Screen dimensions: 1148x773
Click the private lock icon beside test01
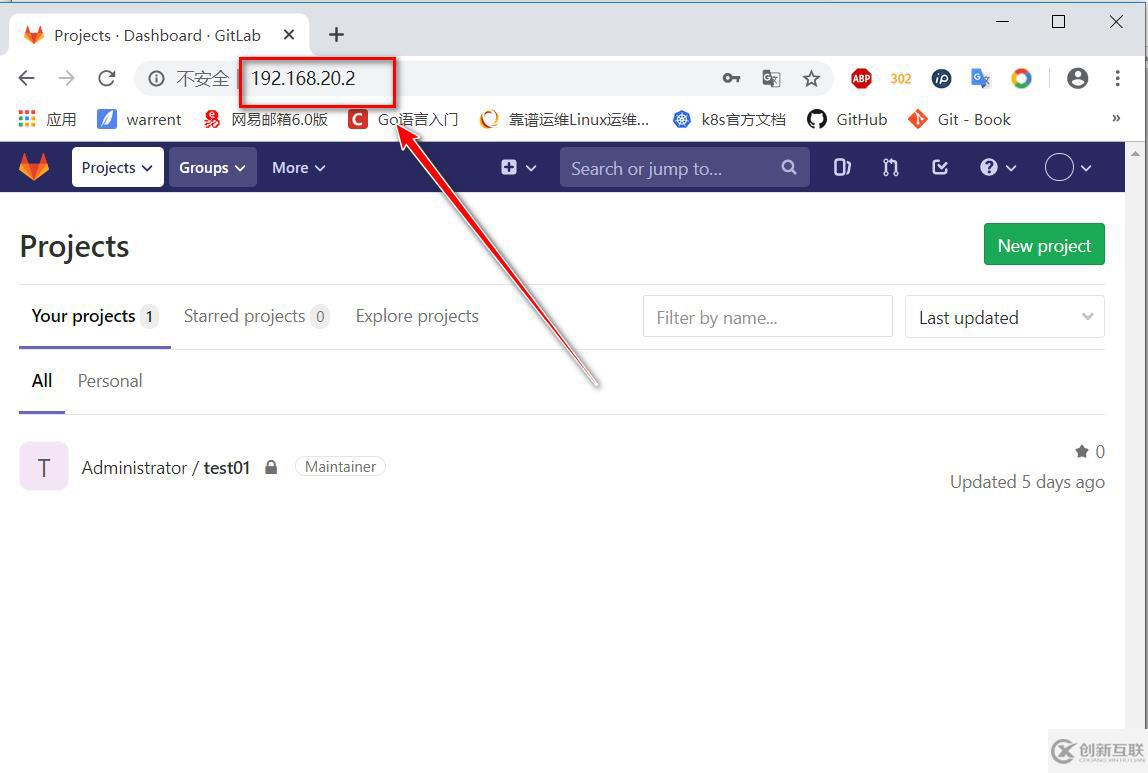pos(271,467)
